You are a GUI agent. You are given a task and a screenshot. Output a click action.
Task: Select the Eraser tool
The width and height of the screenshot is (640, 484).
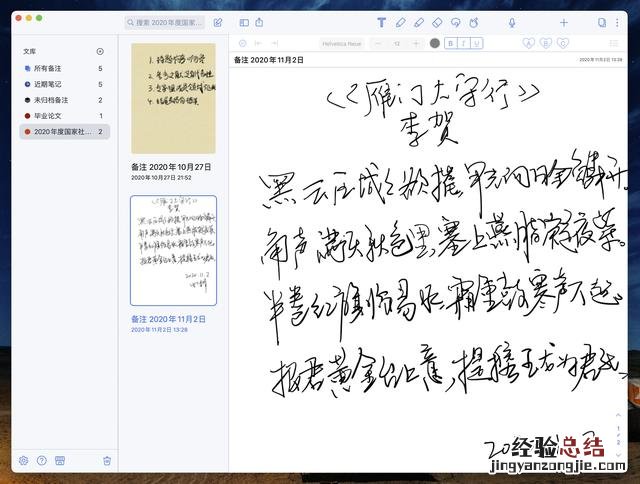point(436,22)
